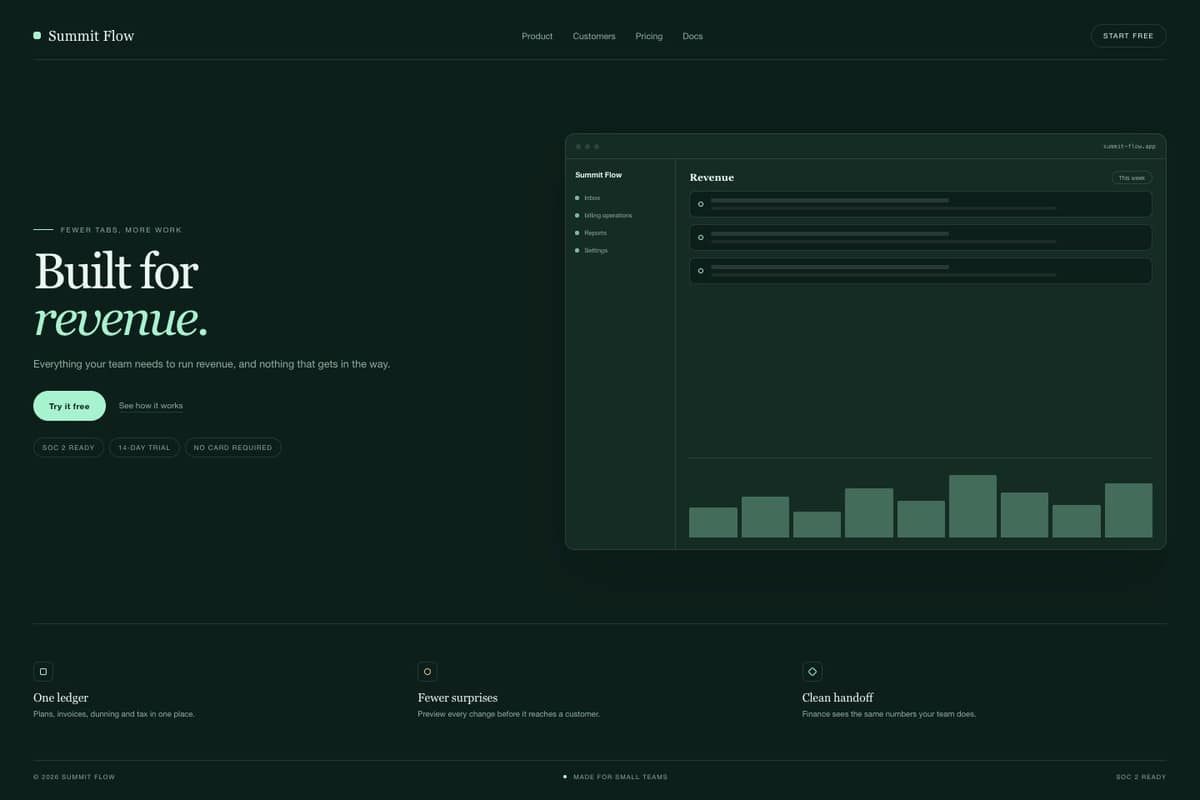Screen dimensions: 1200x800
Task: Click the tallest bar in revenue chart
Action: pyautogui.click(x=973, y=506)
